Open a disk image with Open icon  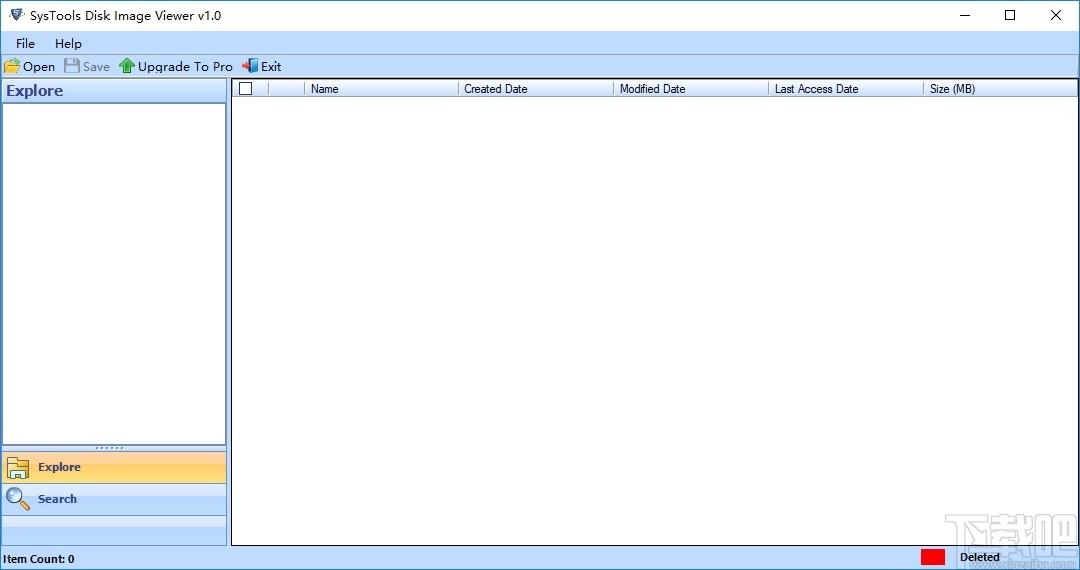(12, 66)
